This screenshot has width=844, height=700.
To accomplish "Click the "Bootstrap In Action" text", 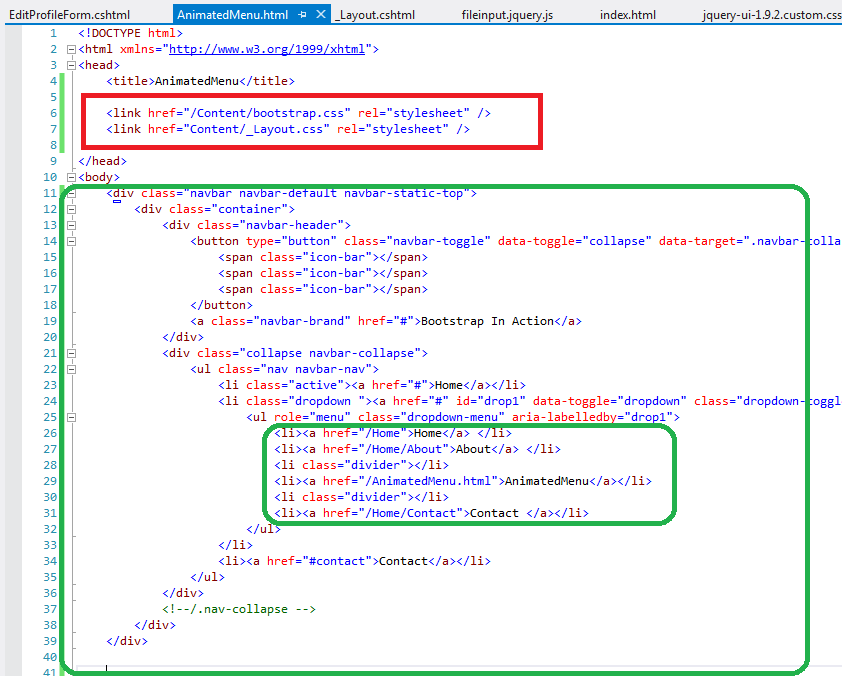I will [x=487, y=321].
